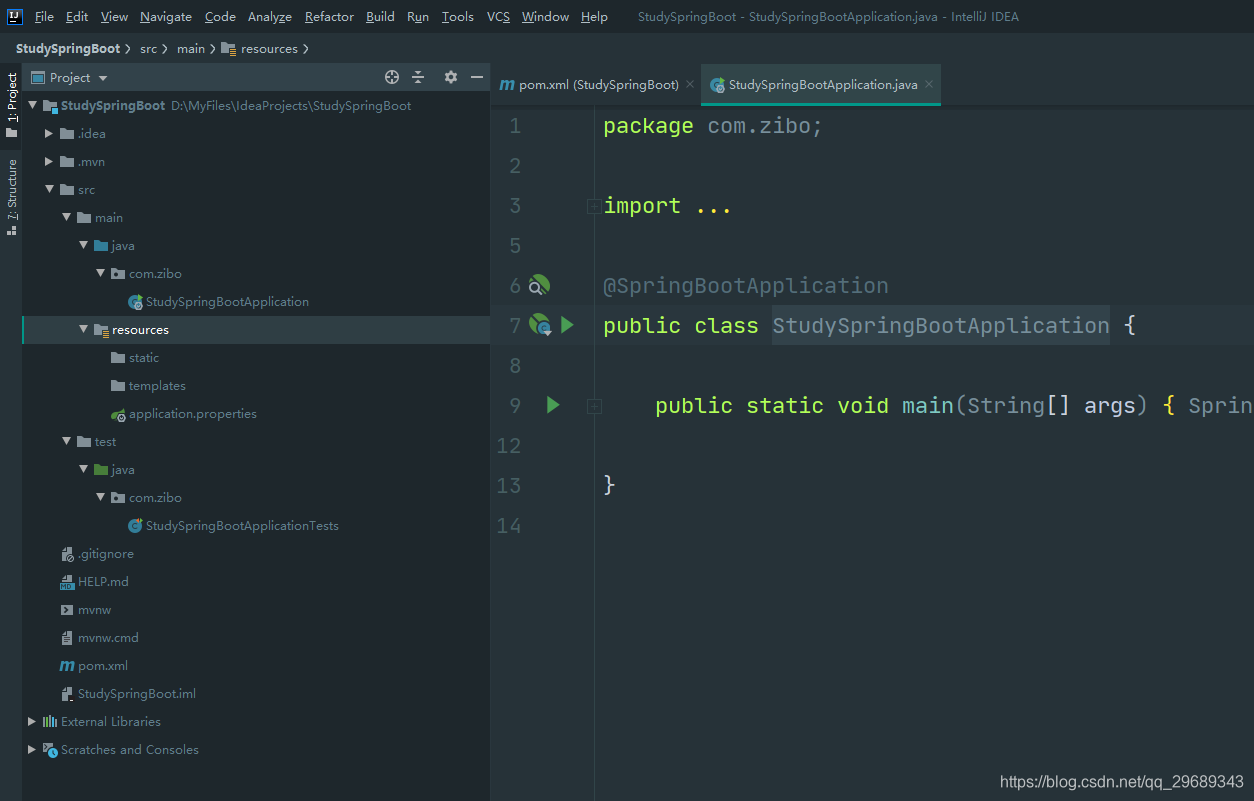
Task: Open the File menu
Action: coord(44,16)
